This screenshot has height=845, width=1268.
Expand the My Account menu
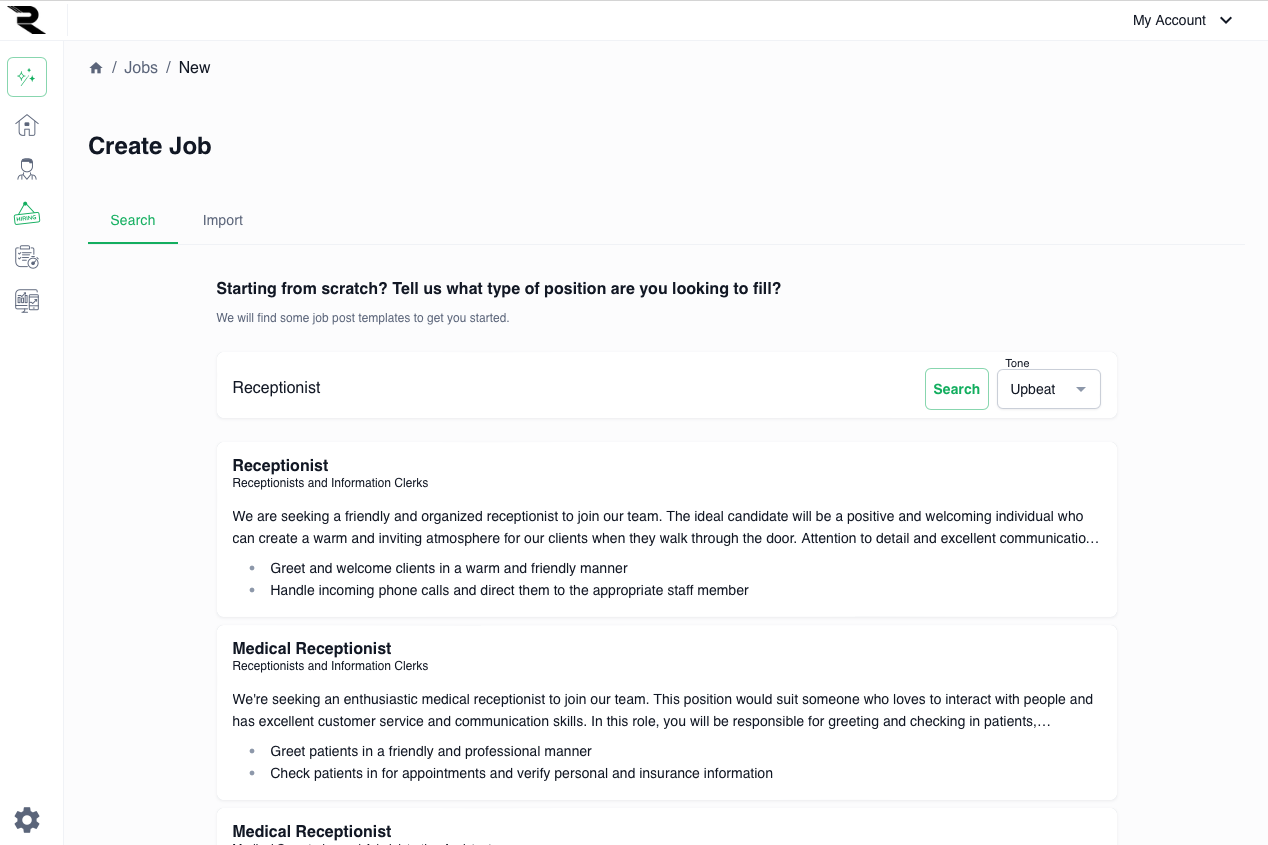[1181, 20]
